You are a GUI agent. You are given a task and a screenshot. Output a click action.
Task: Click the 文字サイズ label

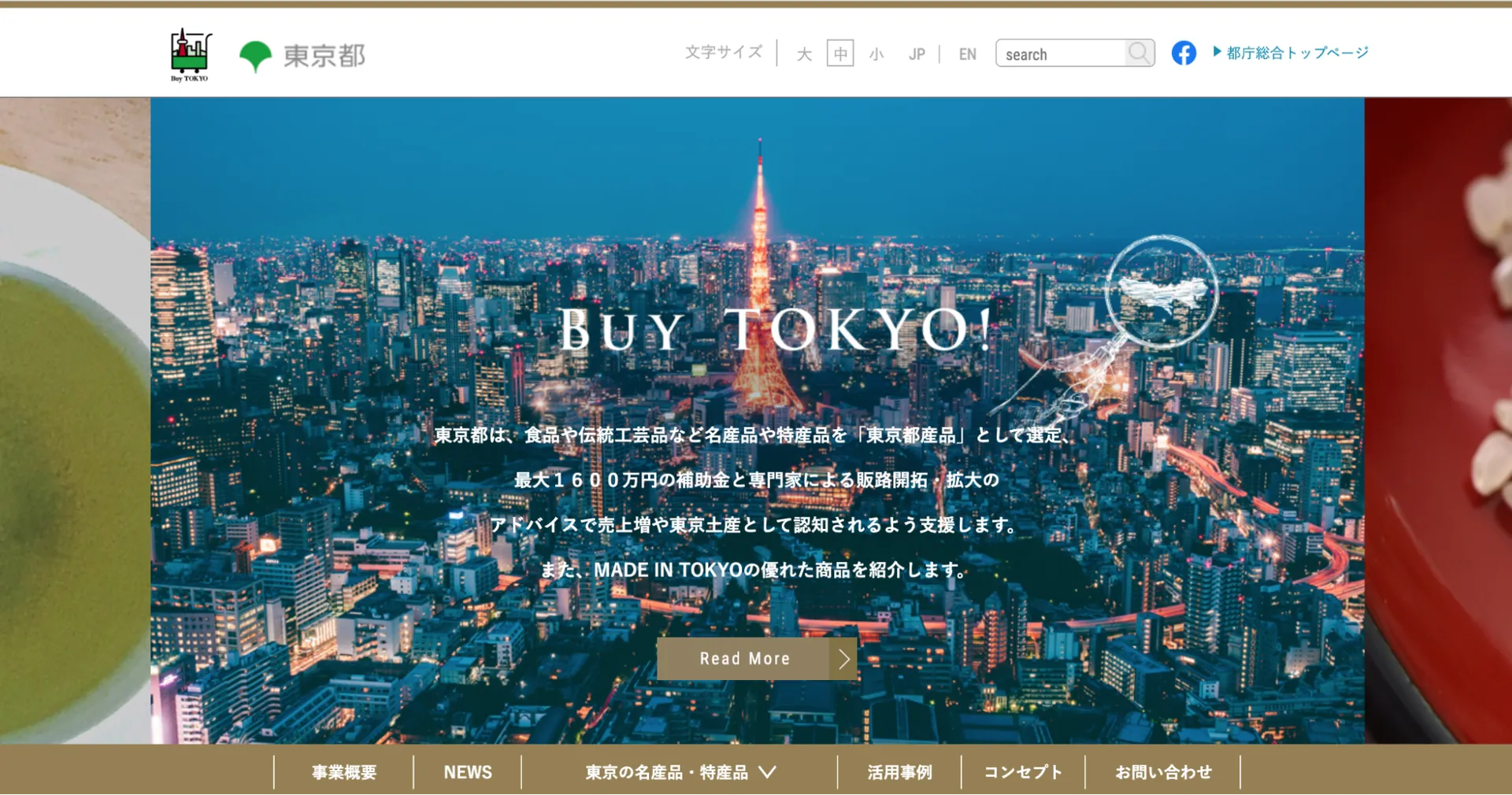pos(724,53)
